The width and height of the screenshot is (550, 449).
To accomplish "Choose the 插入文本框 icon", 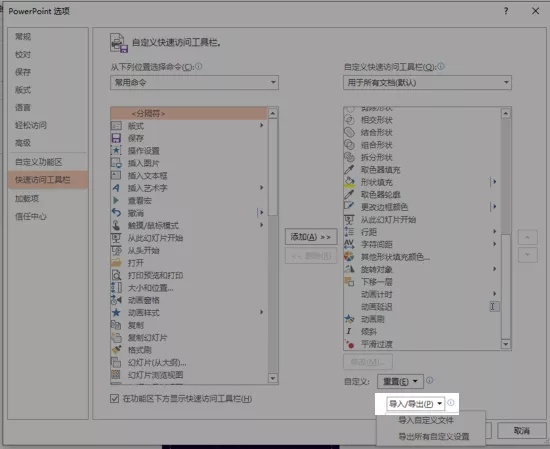I will (116, 175).
